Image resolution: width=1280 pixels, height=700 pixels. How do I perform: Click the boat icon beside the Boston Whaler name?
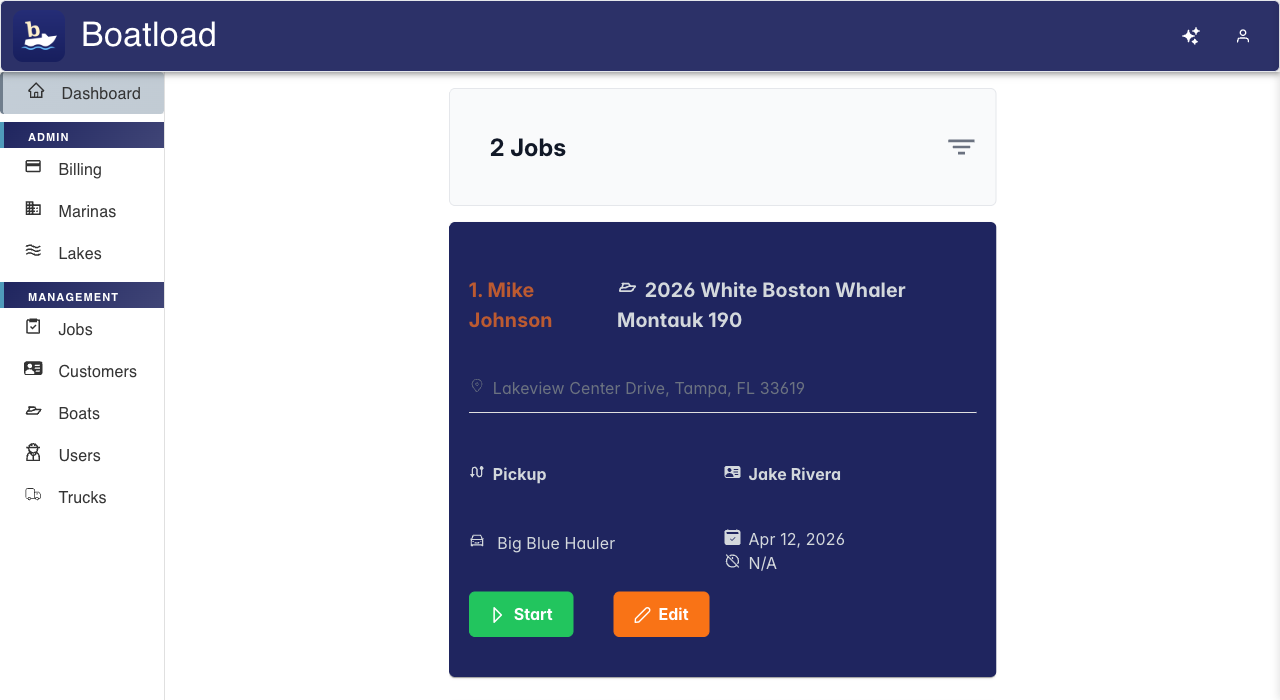tap(627, 287)
